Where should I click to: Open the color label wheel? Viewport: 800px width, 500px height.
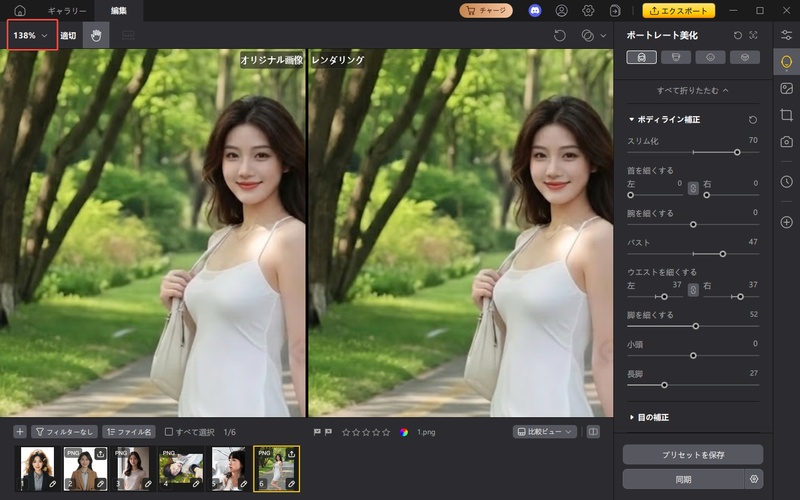(404, 432)
